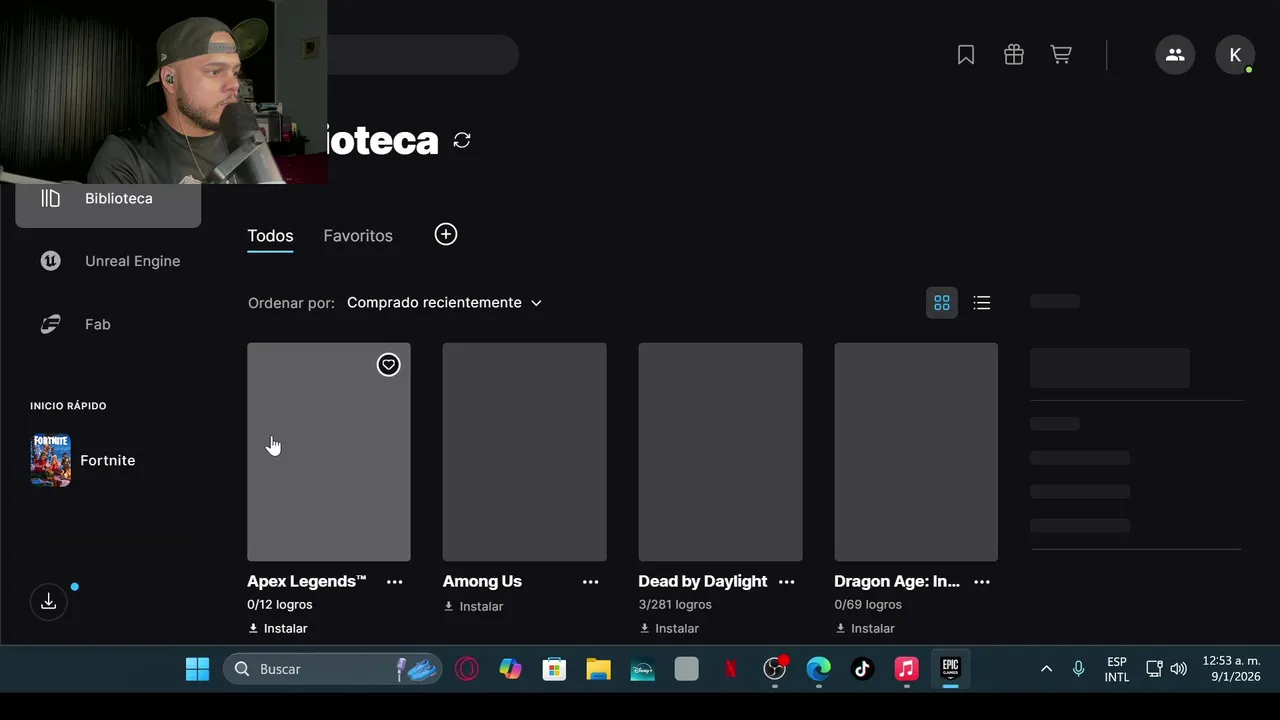Click the Dragon Age title text
Image resolution: width=1280 pixels, height=720 pixels.
897,581
